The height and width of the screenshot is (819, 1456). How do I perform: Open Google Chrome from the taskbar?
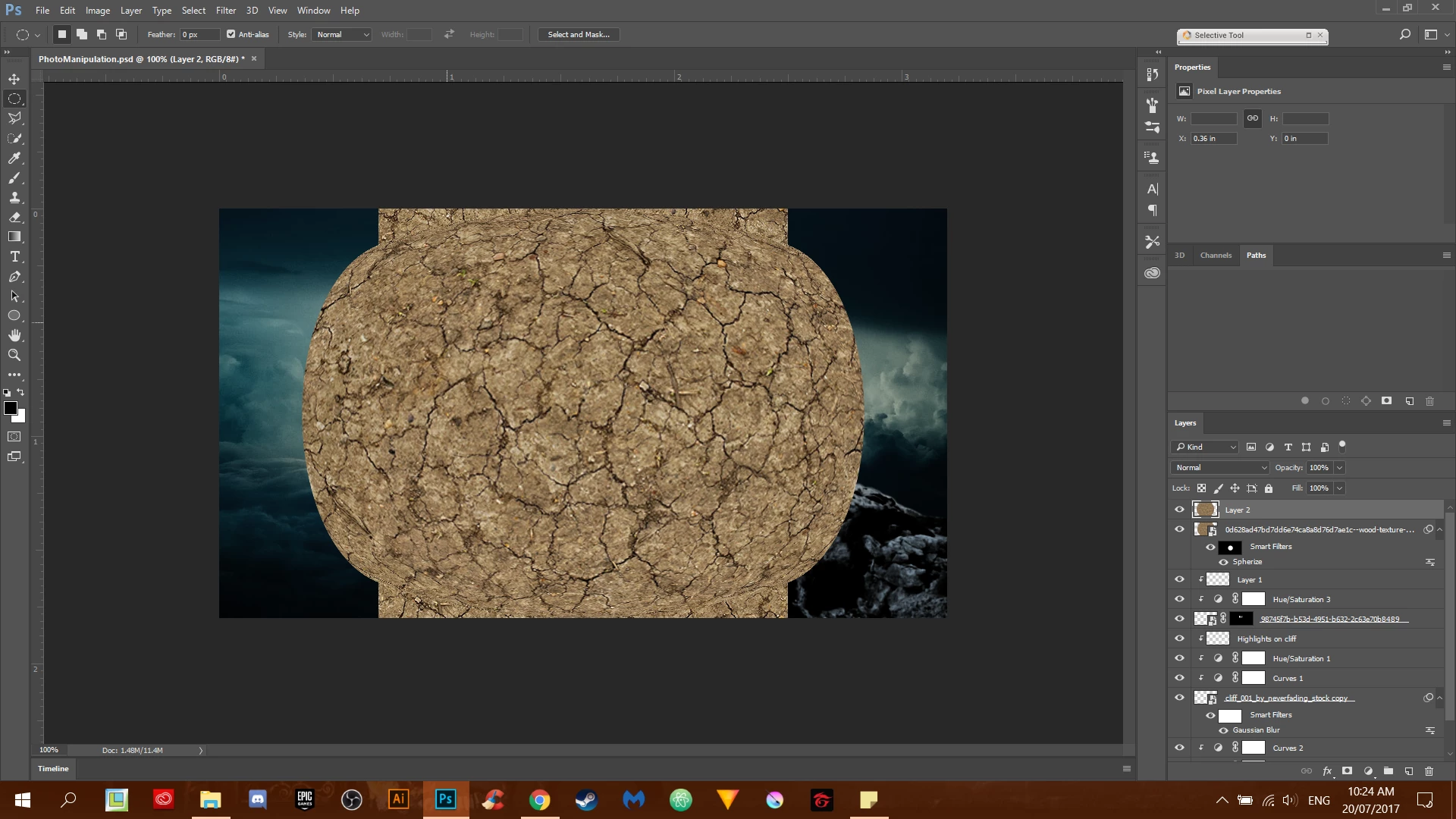pos(539,799)
